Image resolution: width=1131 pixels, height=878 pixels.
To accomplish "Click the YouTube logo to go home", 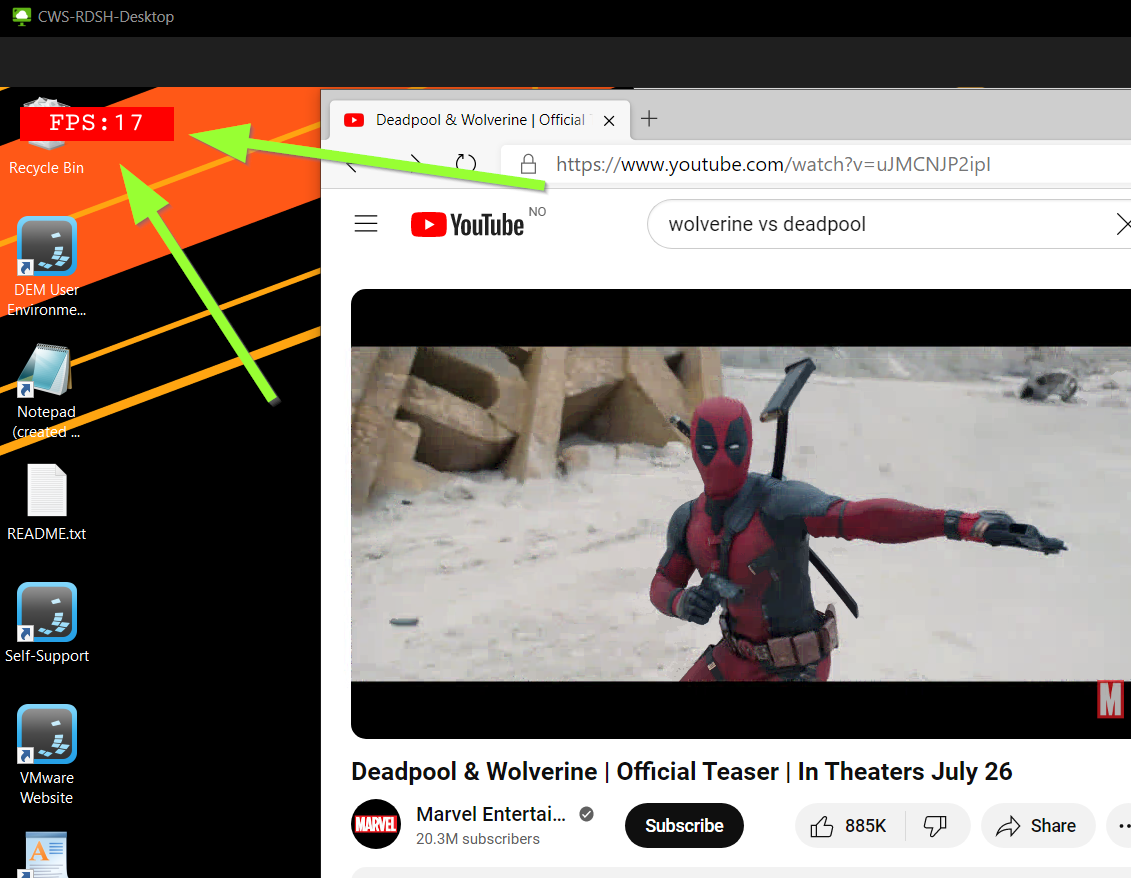I will (x=467, y=225).
